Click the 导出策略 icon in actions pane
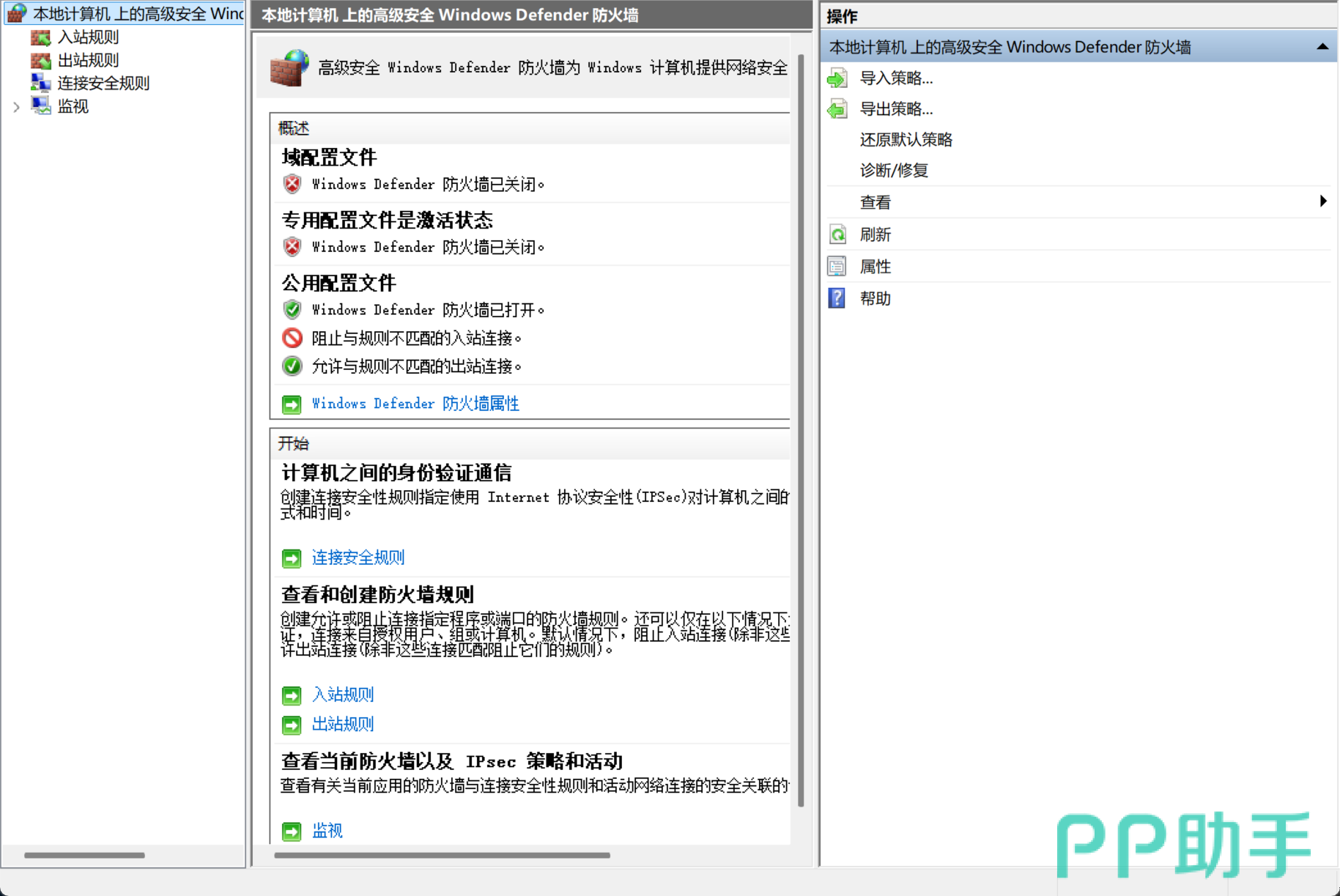Image resolution: width=1340 pixels, height=896 pixels. tap(837, 109)
